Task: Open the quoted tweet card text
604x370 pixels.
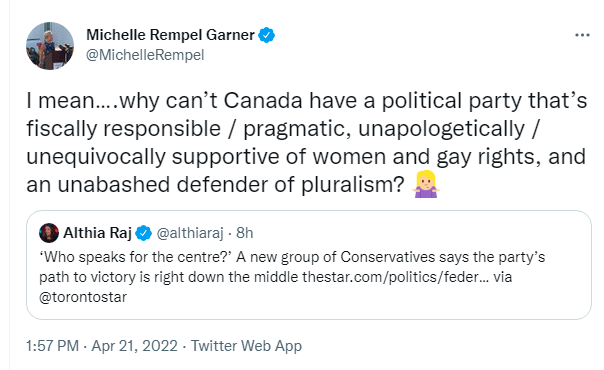Action: click(292, 277)
